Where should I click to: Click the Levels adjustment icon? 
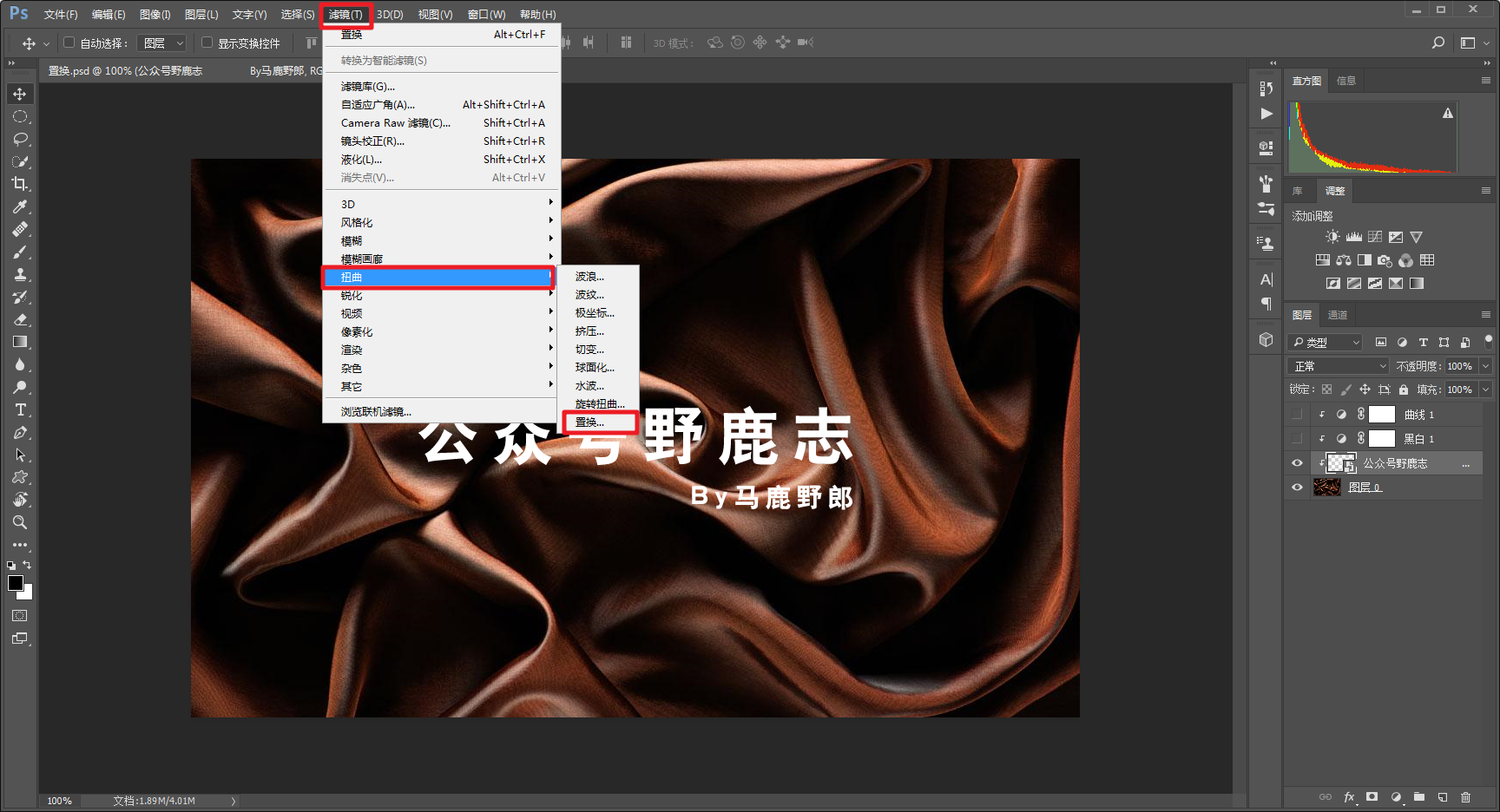[1354, 237]
